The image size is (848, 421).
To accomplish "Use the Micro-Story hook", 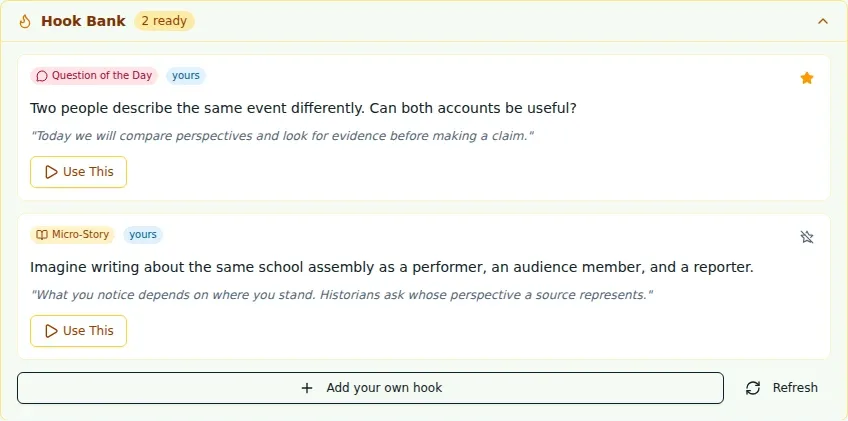I will [78, 331].
